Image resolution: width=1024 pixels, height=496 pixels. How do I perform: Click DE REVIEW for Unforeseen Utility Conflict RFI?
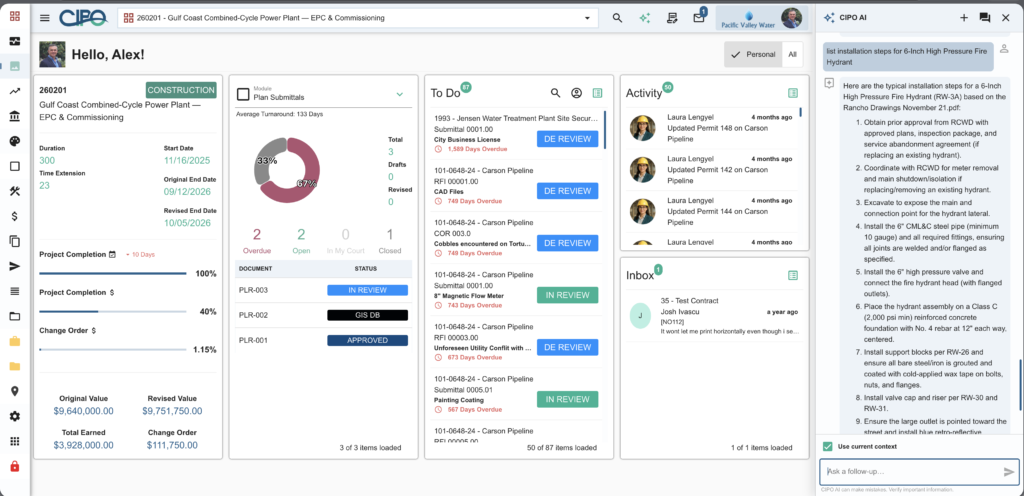coord(568,347)
